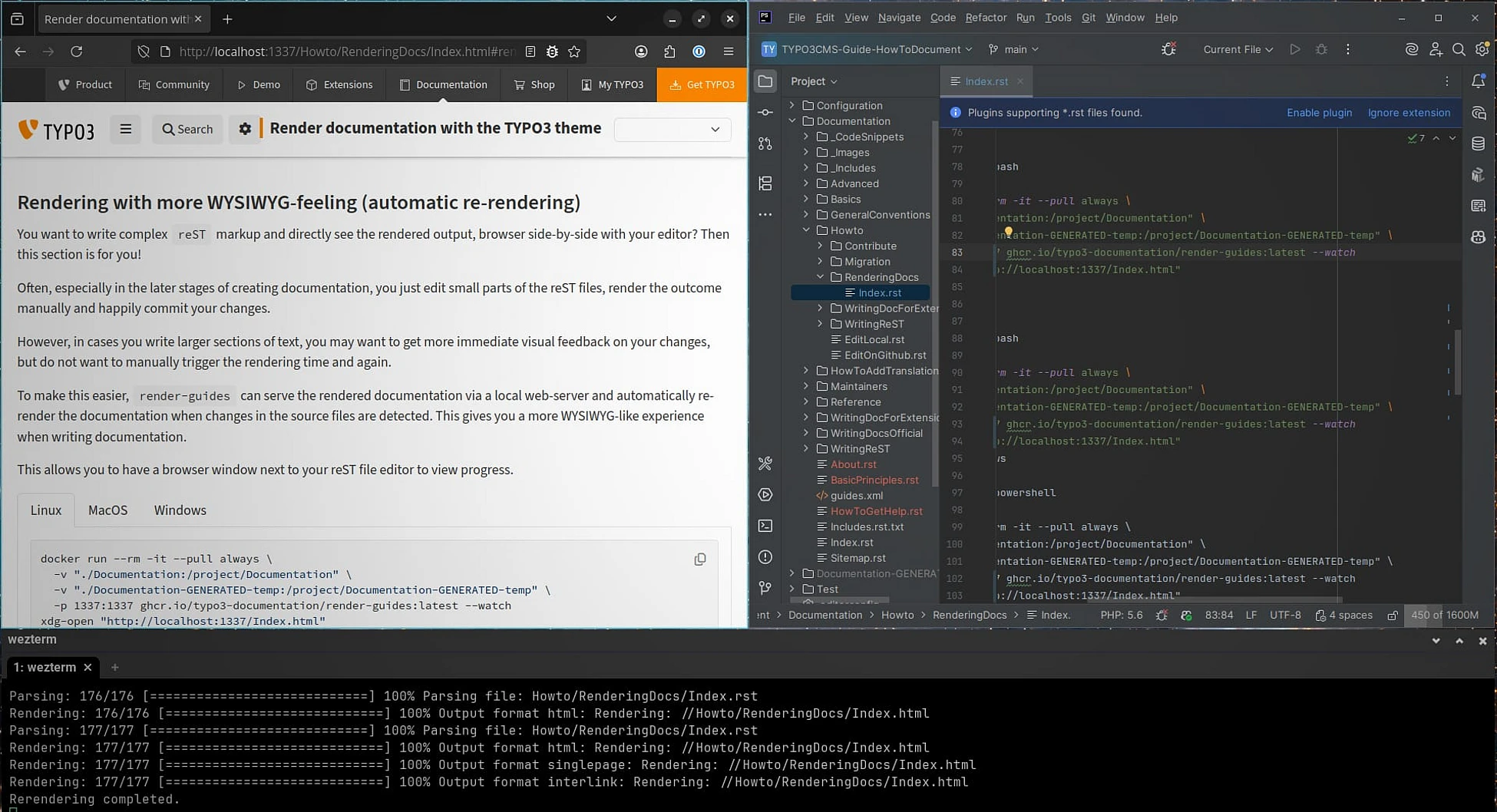Open the Refactor menu
The width and height of the screenshot is (1497, 812).
pos(985,18)
